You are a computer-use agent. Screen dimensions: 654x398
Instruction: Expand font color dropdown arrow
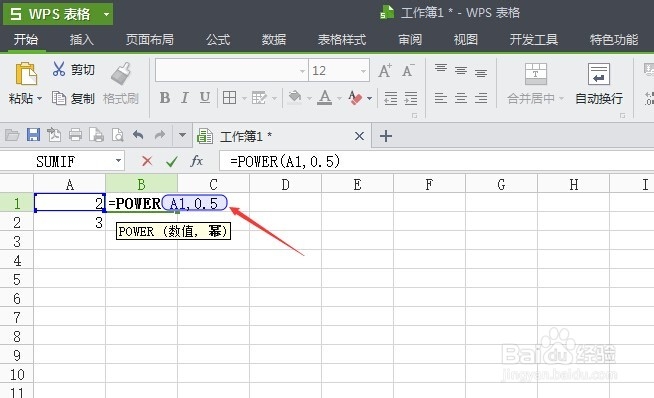click(340, 99)
